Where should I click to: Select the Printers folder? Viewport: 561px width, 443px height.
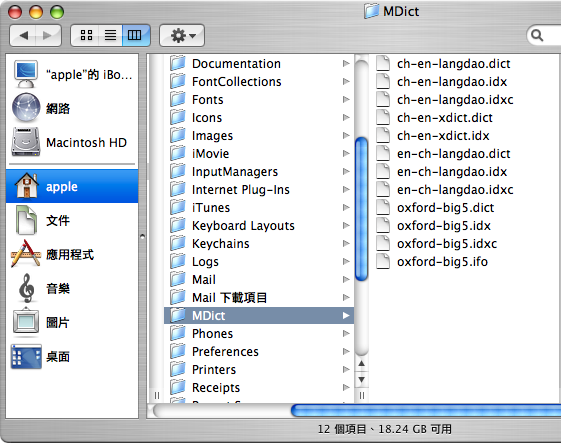tap(259, 370)
